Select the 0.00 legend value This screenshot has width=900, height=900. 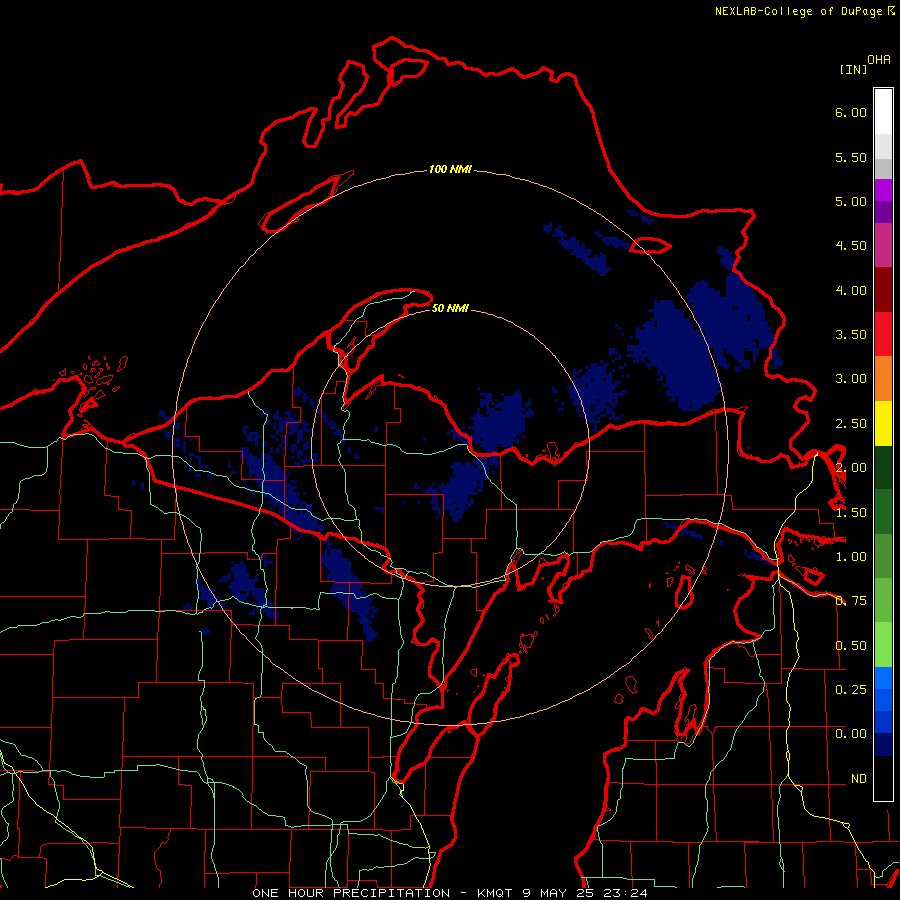[851, 734]
